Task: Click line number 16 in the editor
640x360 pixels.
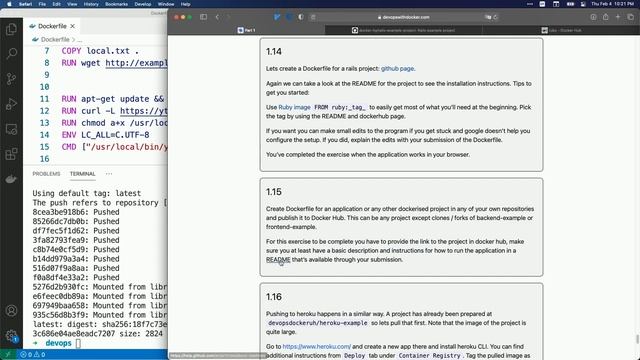Action: click(44, 159)
